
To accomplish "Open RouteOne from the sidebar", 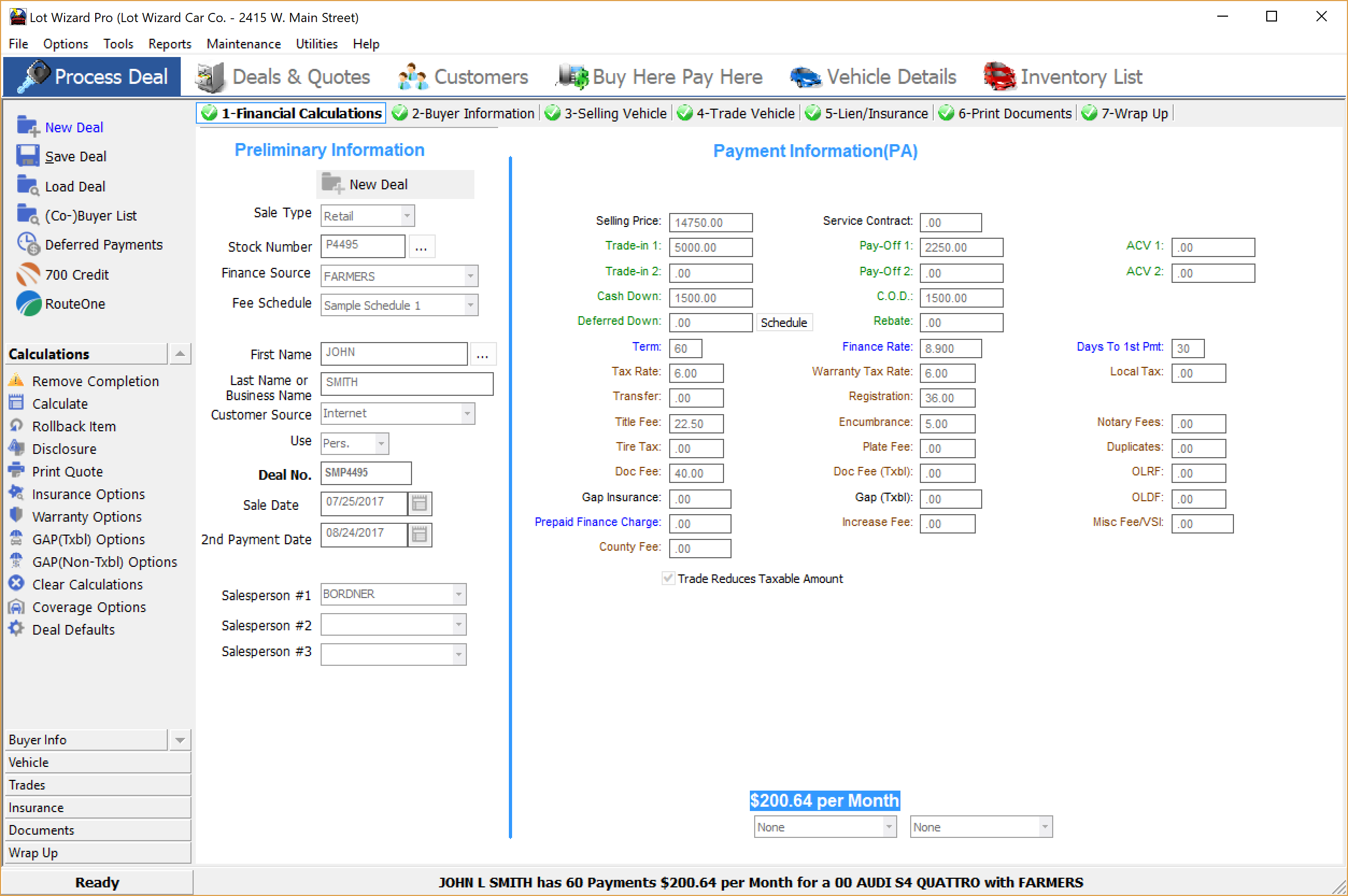I will [x=73, y=304].
